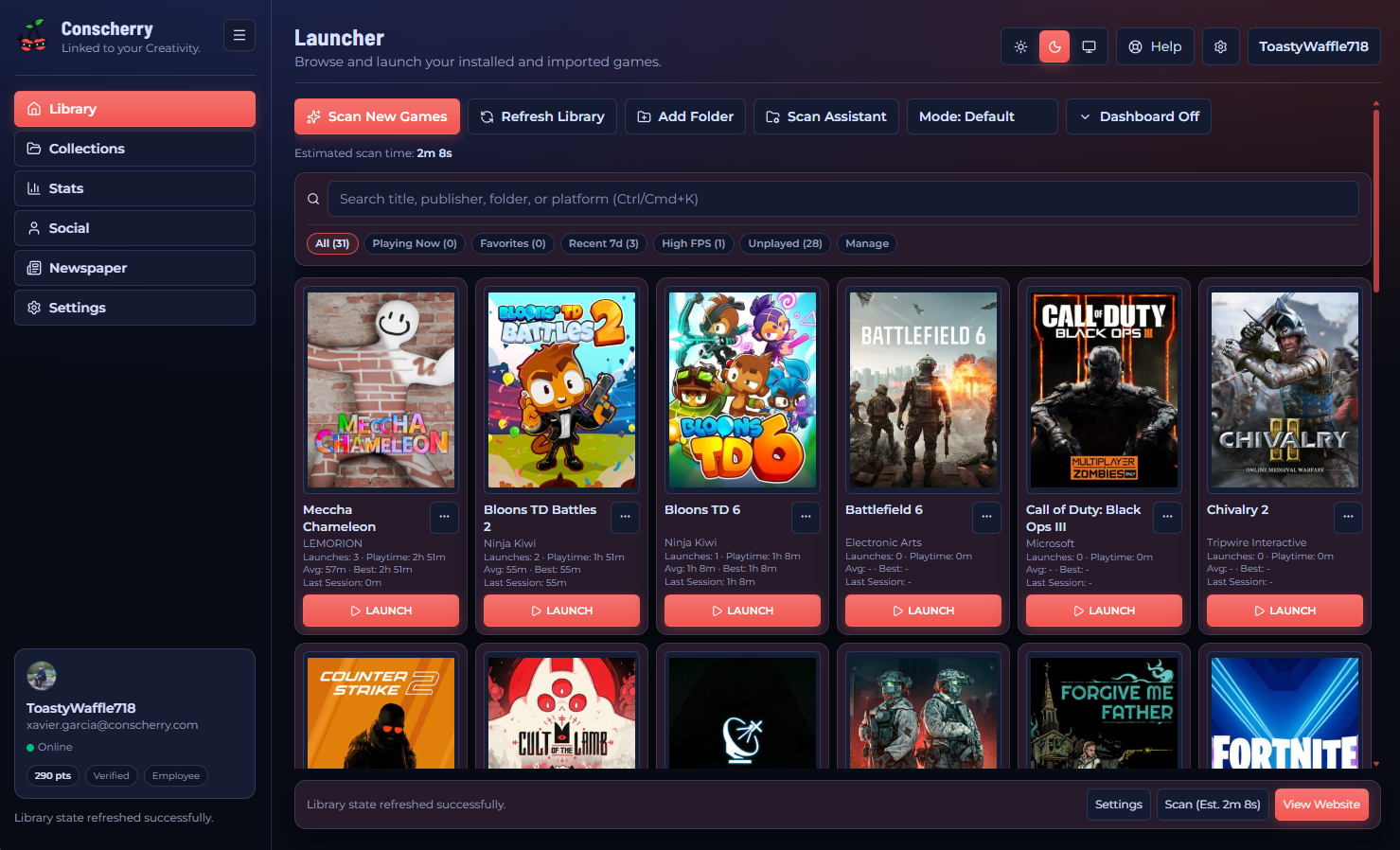The image size is (1400, 850).
Task: Click Refresh Library button
Action: (x=542, y=116)
